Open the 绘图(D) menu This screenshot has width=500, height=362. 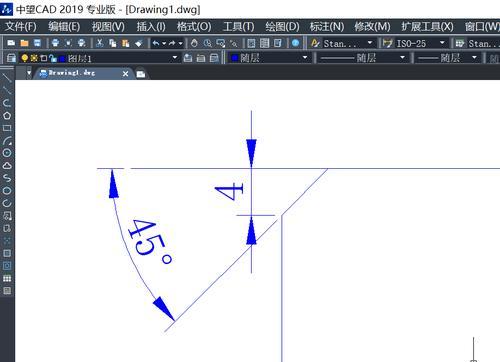click(x=282, y=26)
